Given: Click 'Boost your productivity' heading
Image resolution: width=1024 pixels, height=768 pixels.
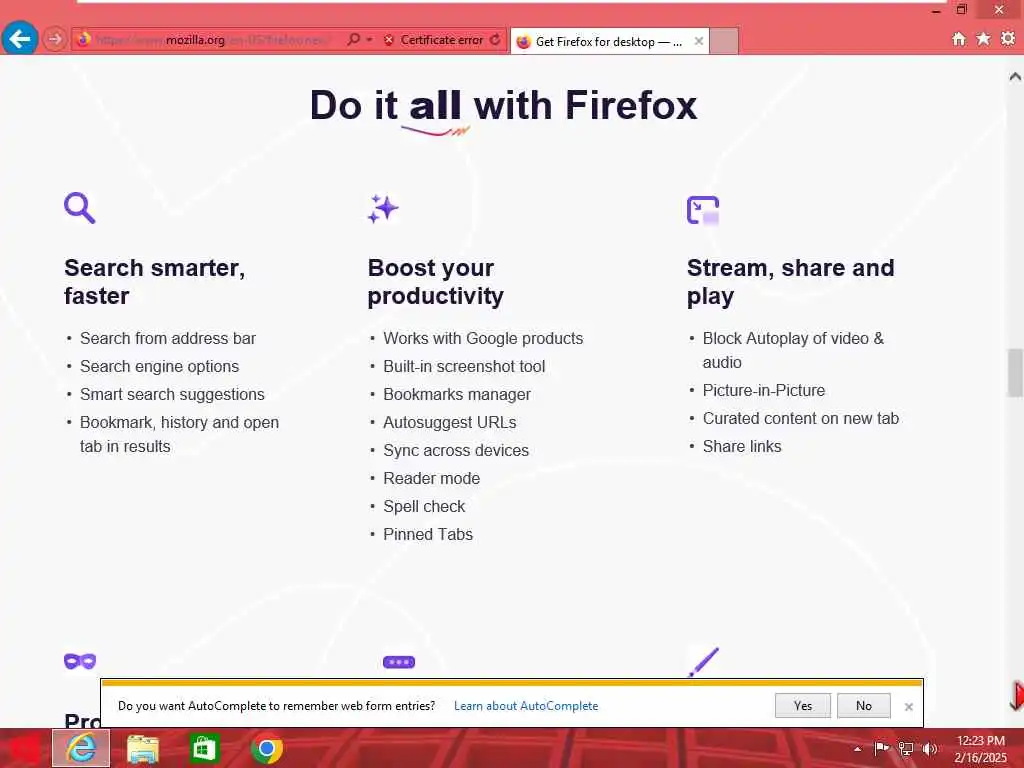Looking at the screenshot, I should 436,281.
